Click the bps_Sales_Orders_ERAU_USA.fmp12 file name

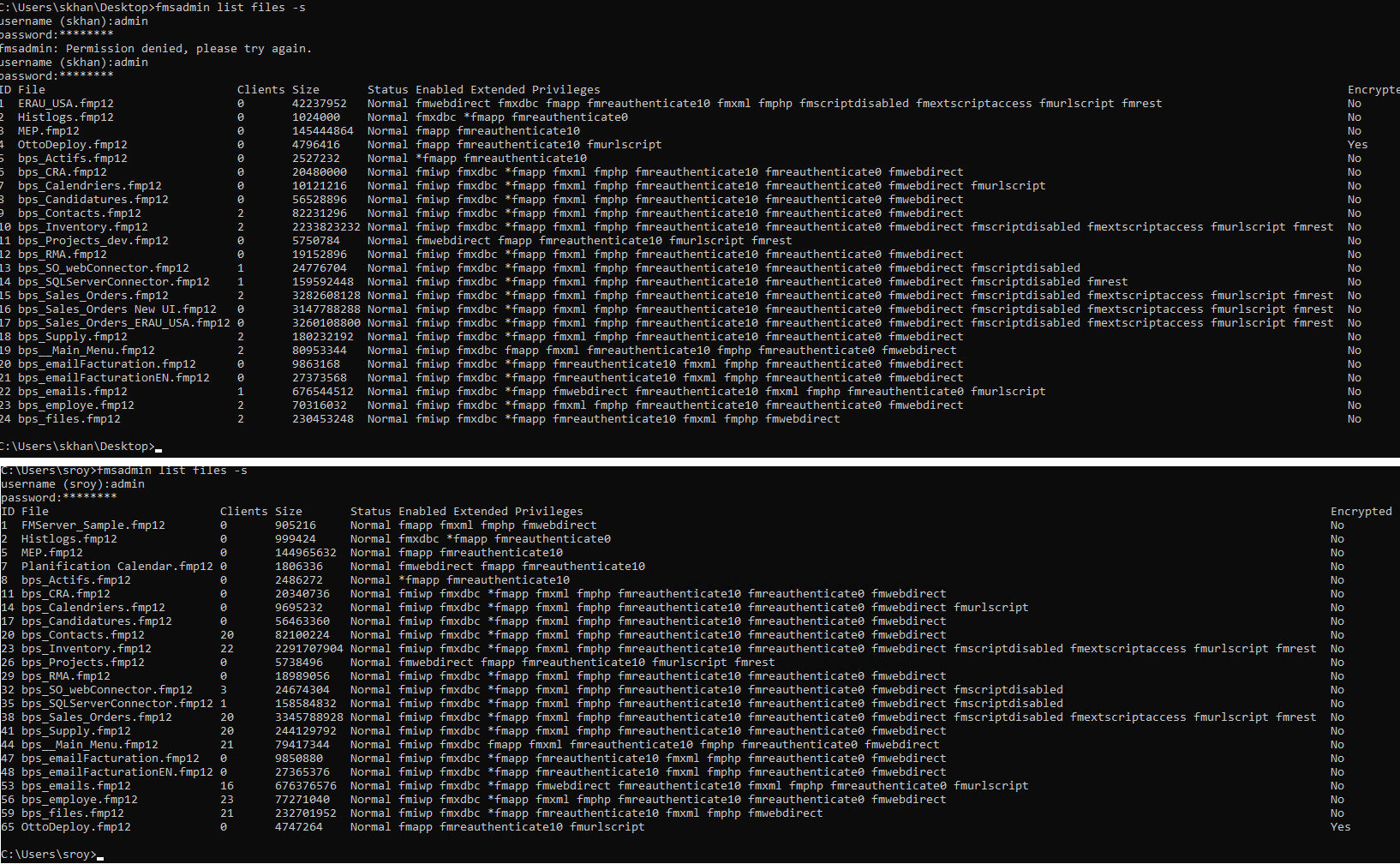point(123,323)
